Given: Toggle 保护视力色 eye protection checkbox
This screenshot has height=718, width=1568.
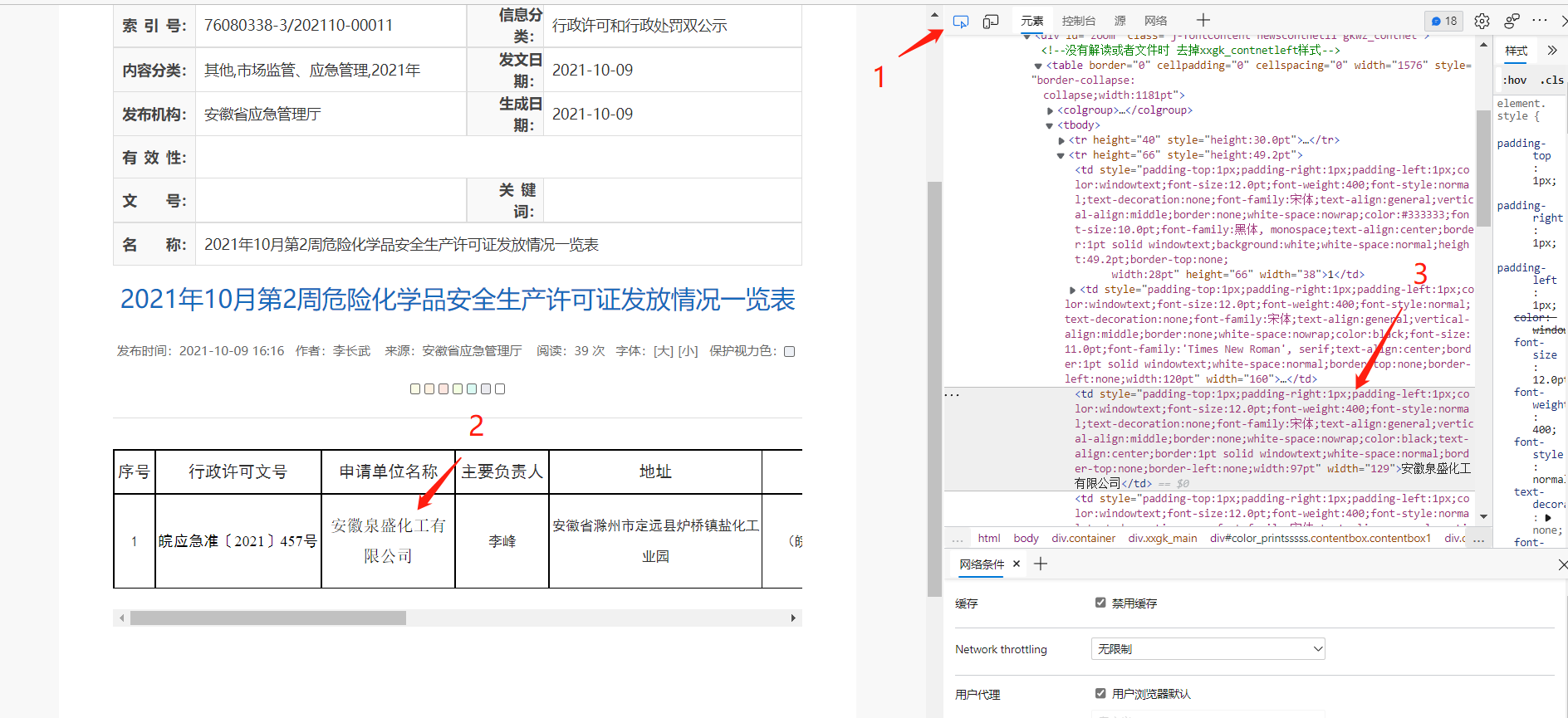Looking at the screenshot, I should point(790,352).
